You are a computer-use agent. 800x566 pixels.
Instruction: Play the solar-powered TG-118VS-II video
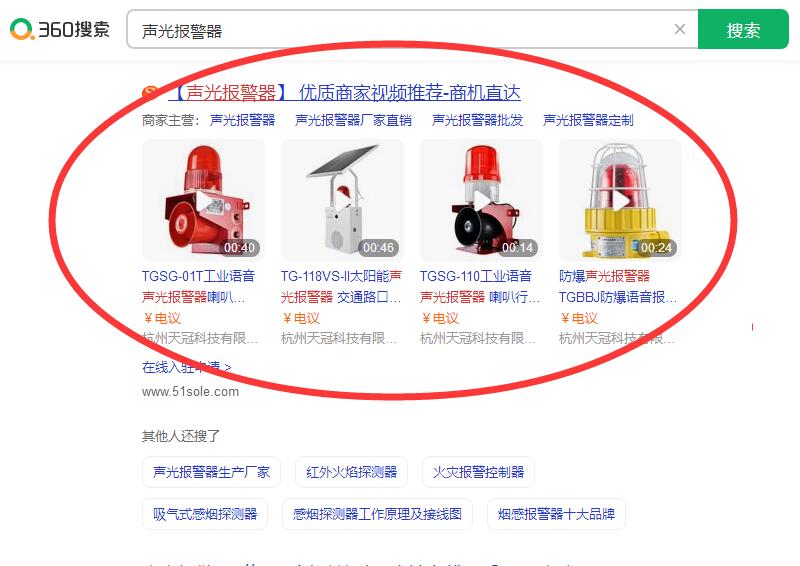(342, 201)
